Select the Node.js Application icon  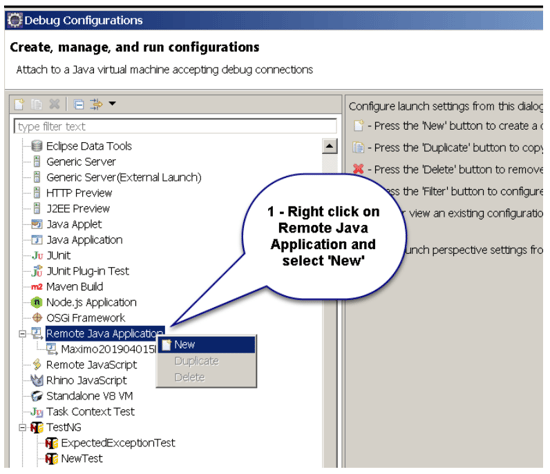click(37, 302)
